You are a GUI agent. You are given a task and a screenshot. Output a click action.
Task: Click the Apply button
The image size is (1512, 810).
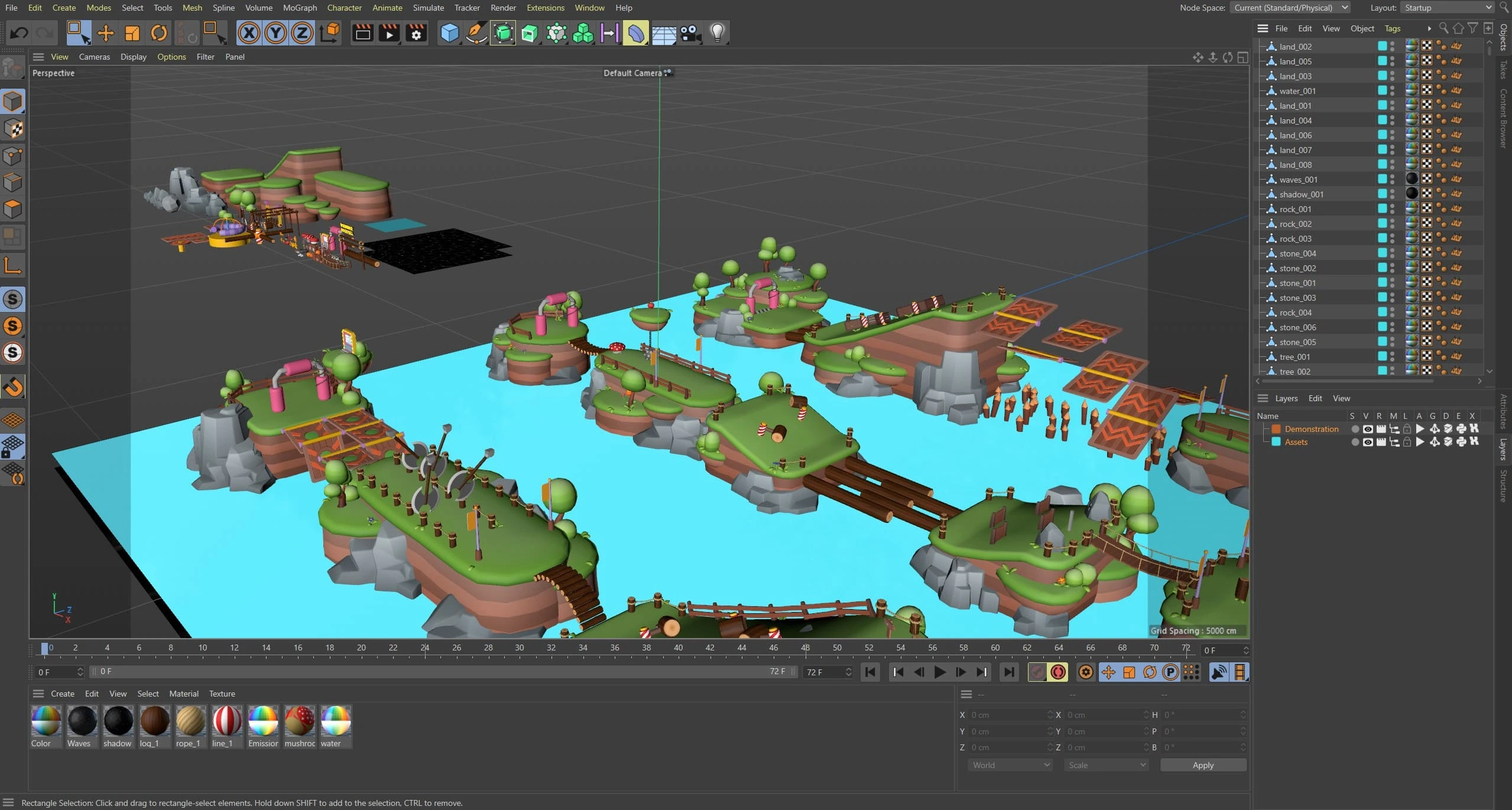[x=1203, y=765]
